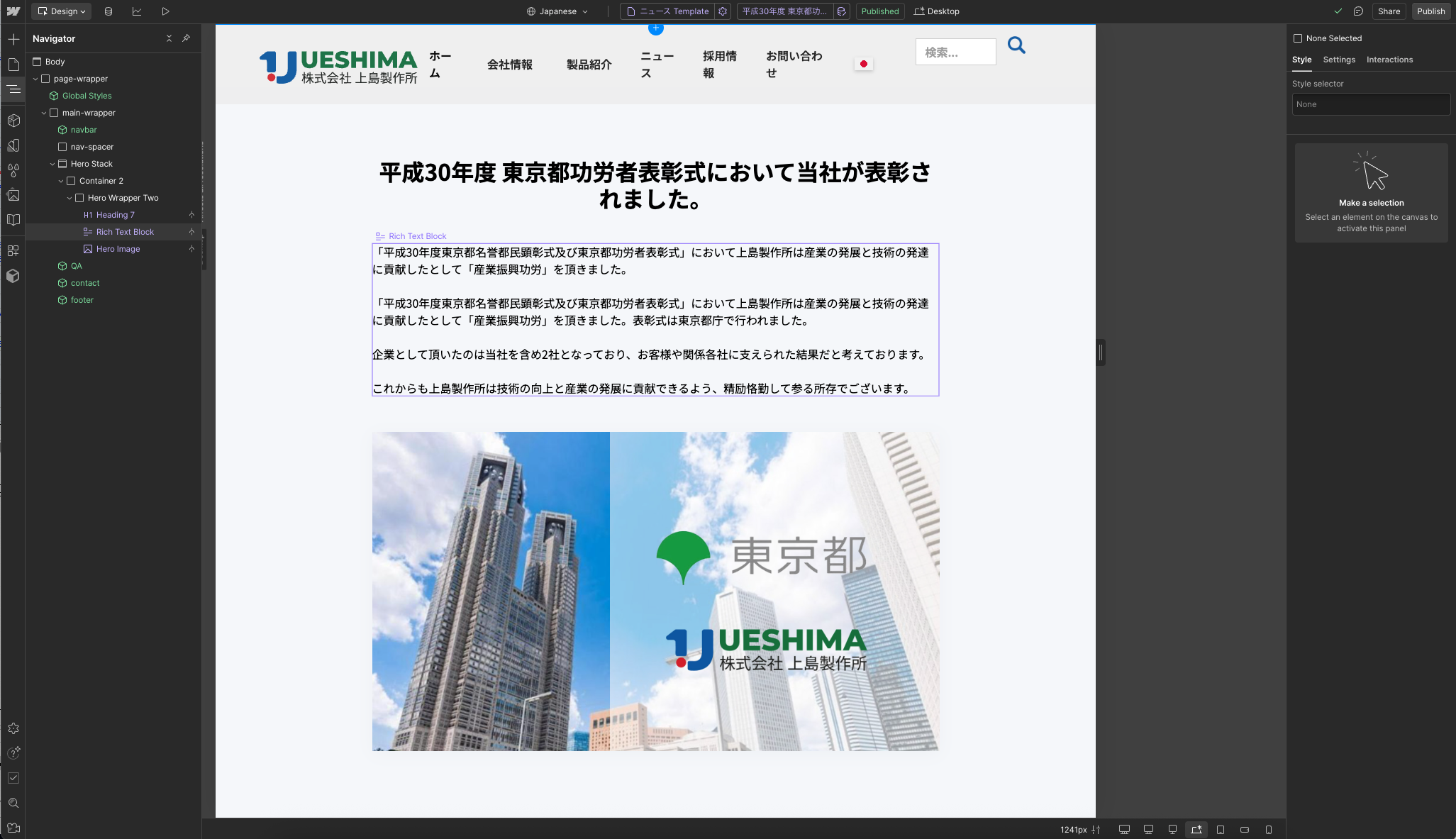The image size is (1456, 839).
Task: Switch to the Interactions tab
Action: tap(1389, 60)
